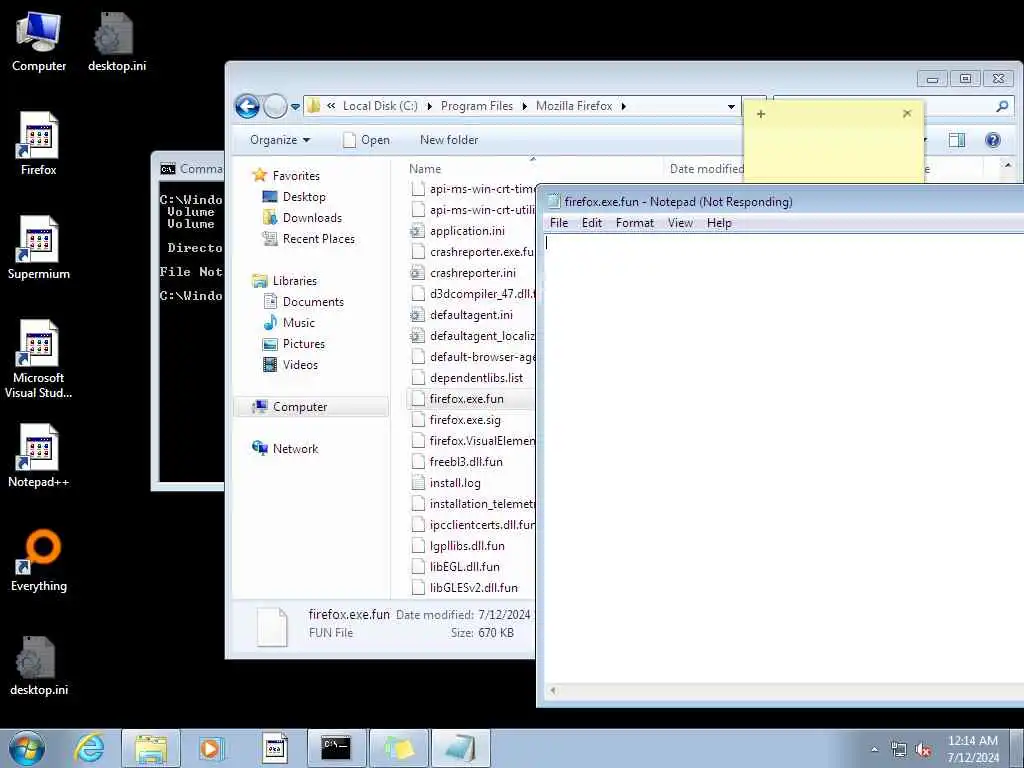Select the application.ini file
The image size is (1024, 768).
(x=467, y=231)
